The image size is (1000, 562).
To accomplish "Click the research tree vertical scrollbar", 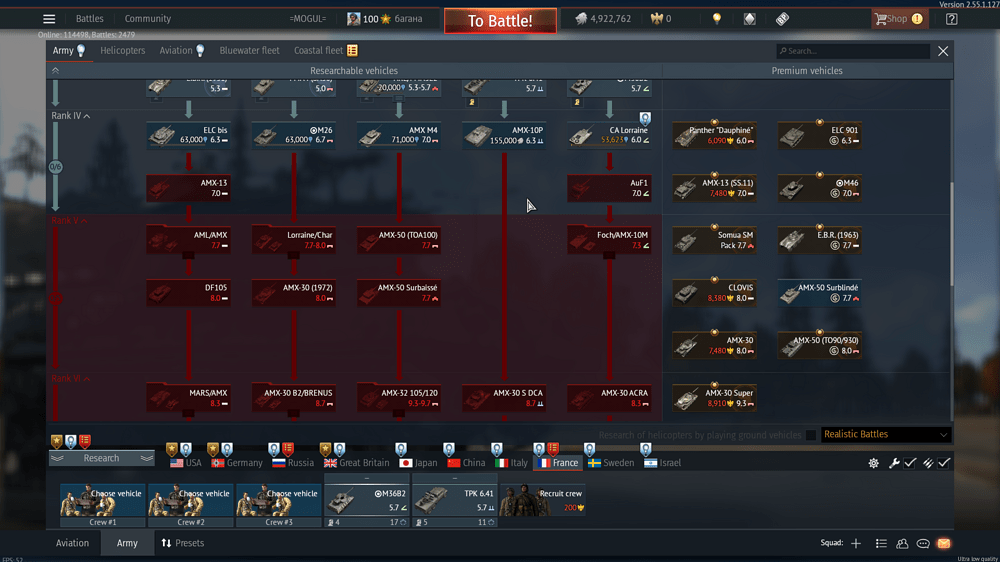I will tap(952, 234).
